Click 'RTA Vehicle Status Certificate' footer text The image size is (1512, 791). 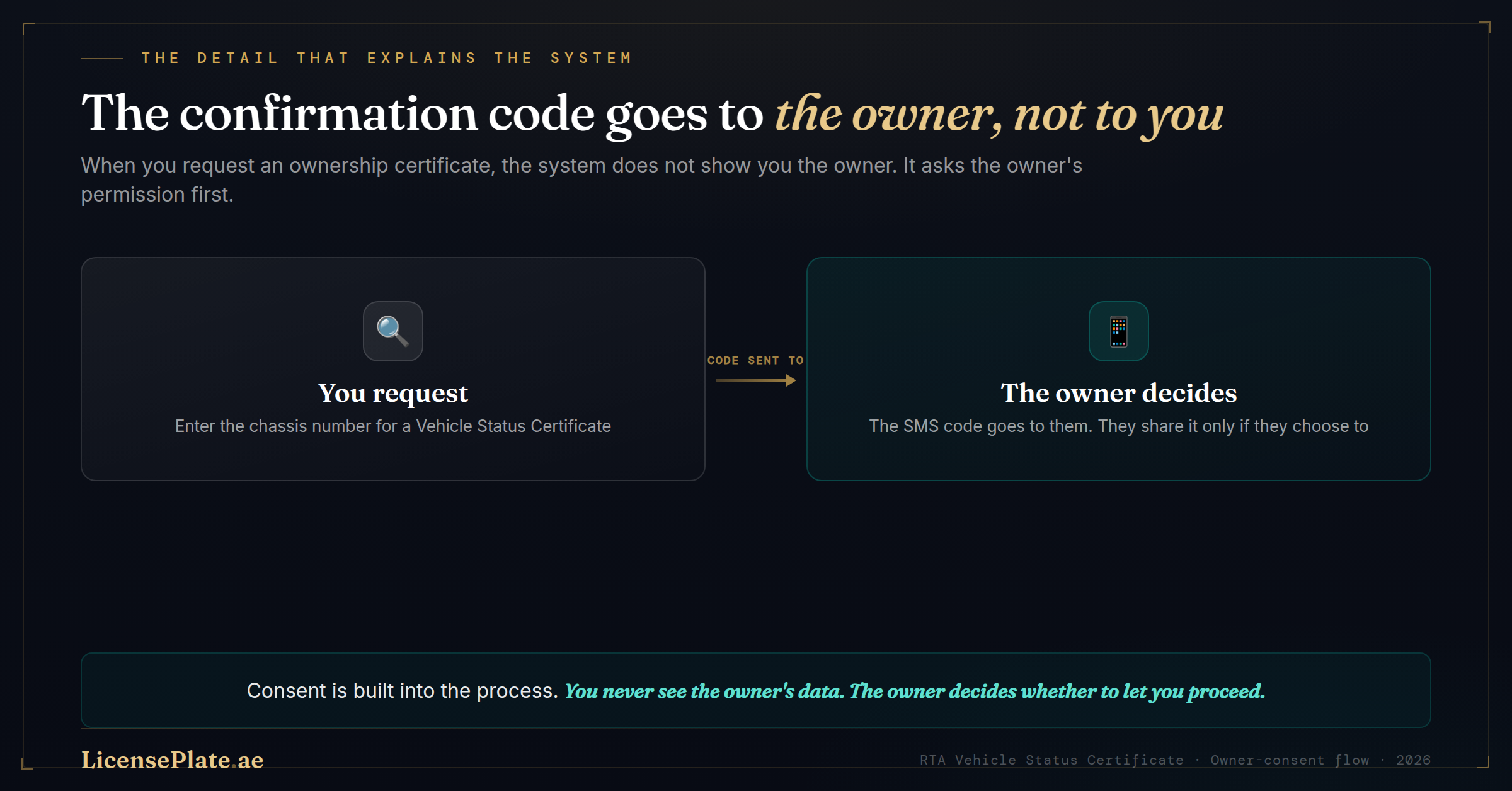1051,760
